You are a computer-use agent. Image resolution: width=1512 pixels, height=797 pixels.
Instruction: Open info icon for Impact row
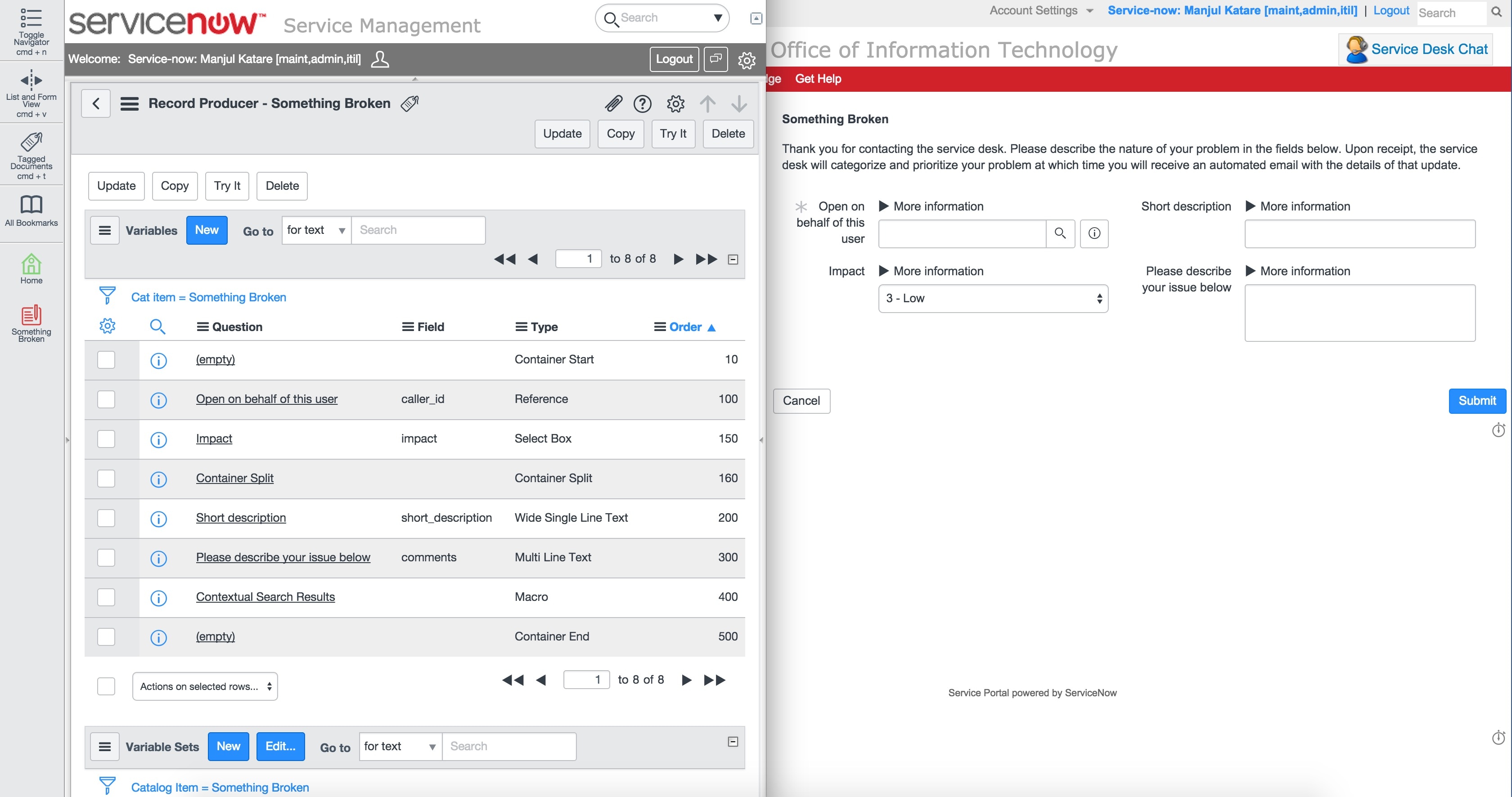point(158,440)
